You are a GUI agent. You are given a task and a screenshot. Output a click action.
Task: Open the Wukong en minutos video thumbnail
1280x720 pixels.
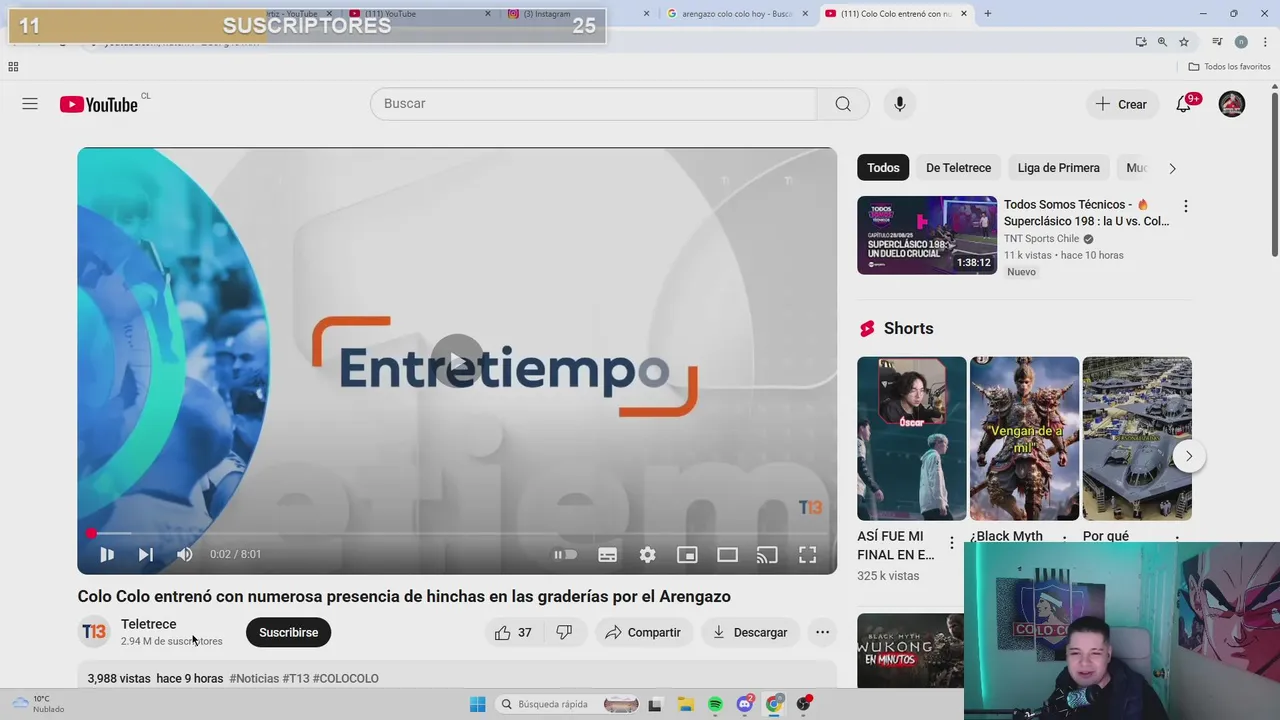click(x=911, y=650)
